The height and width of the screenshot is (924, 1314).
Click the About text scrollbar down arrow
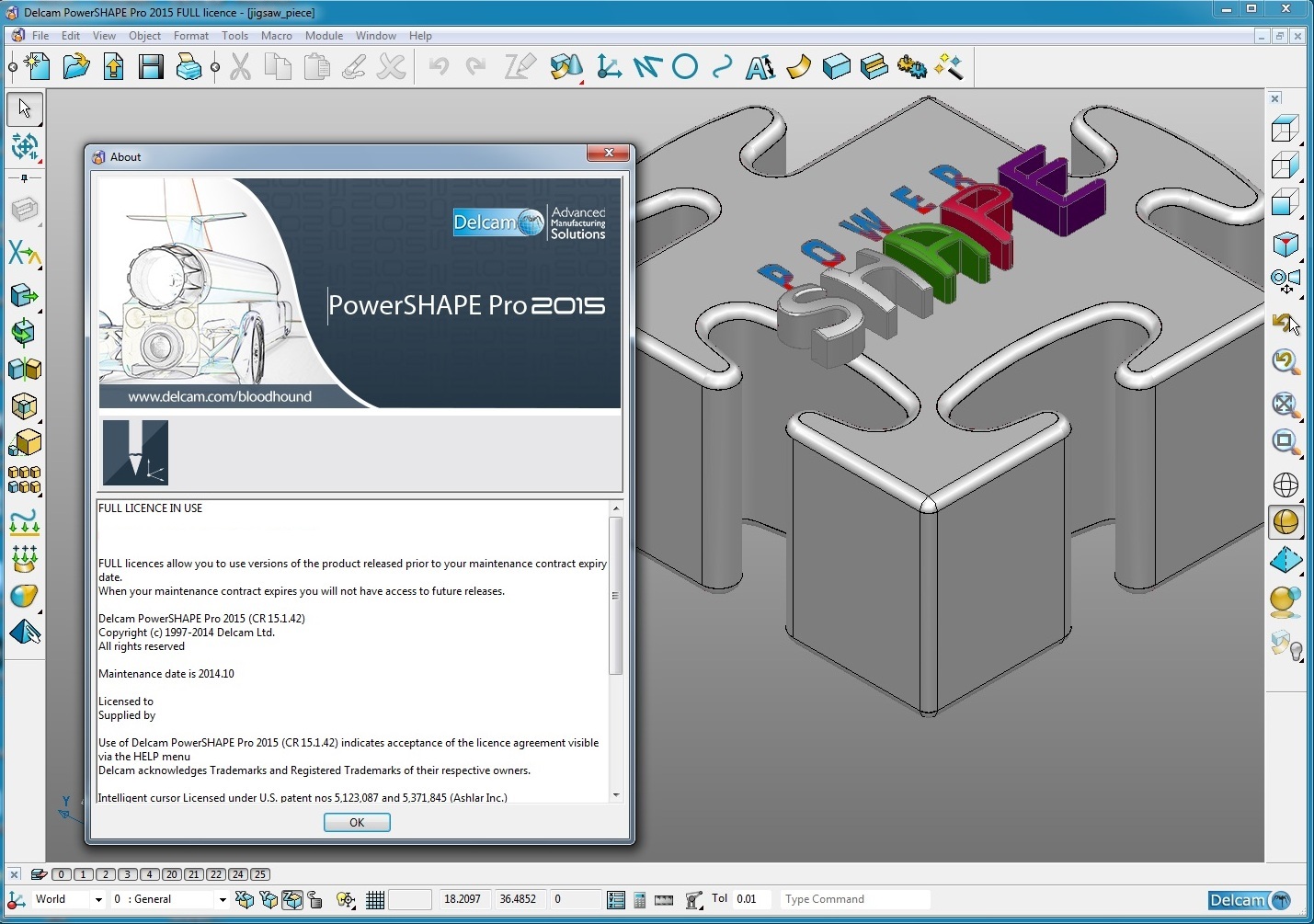pyautogui.click(x=616, y=795)
